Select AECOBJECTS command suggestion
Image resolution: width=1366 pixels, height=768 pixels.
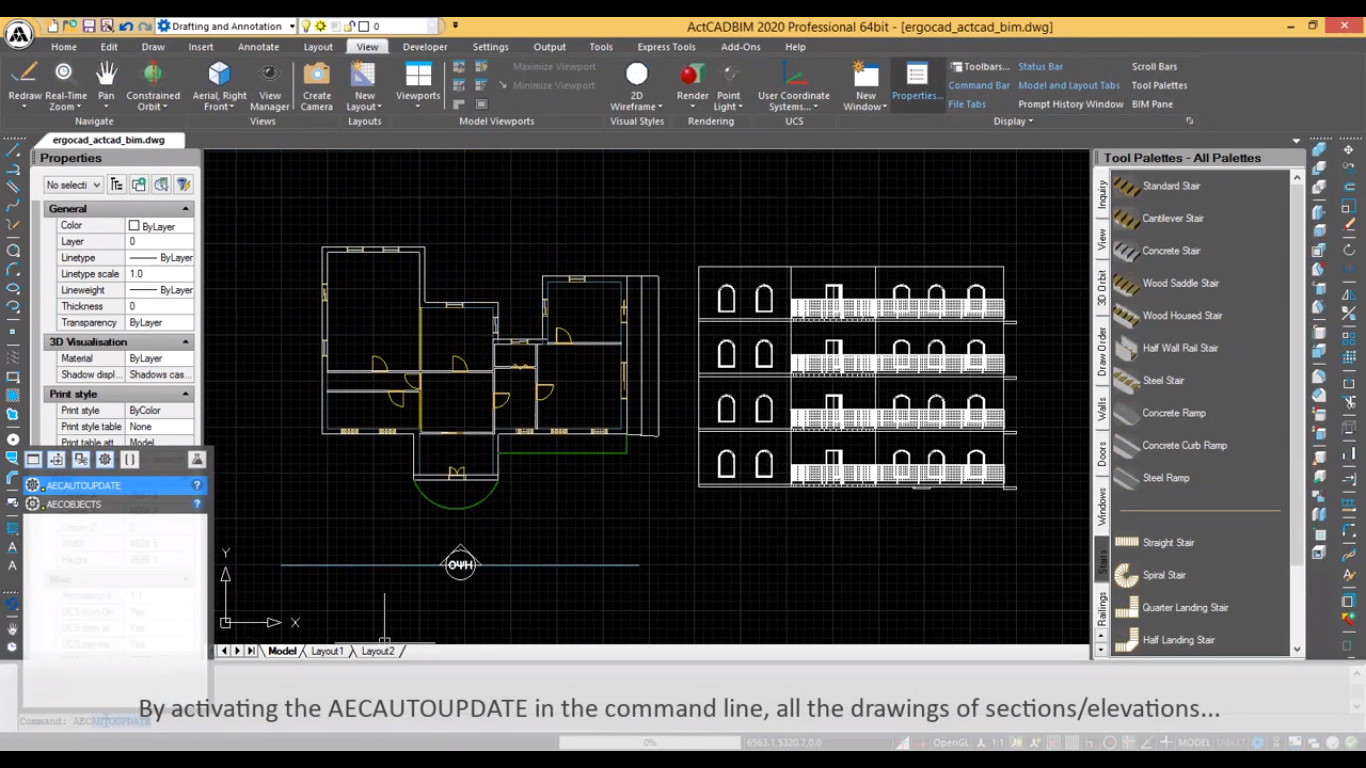click(x=115, y=504)
